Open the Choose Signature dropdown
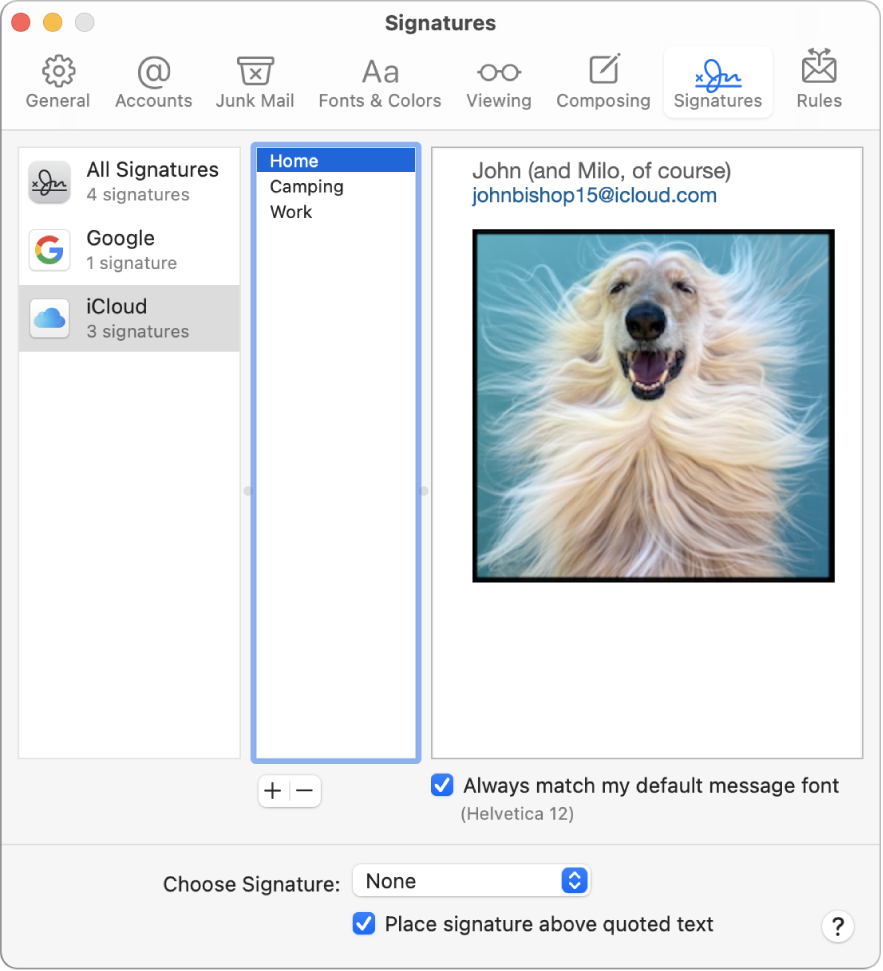 (471, 881)
